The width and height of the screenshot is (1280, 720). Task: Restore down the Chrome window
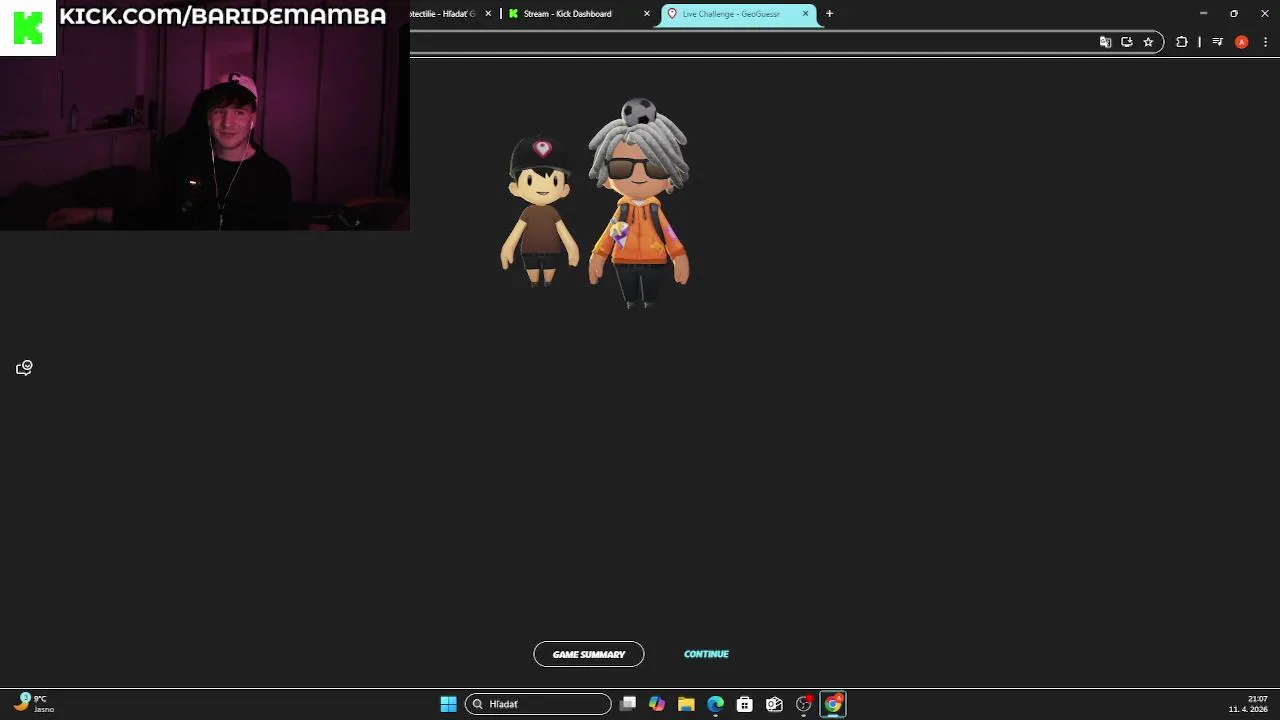tap(1234, 13)
